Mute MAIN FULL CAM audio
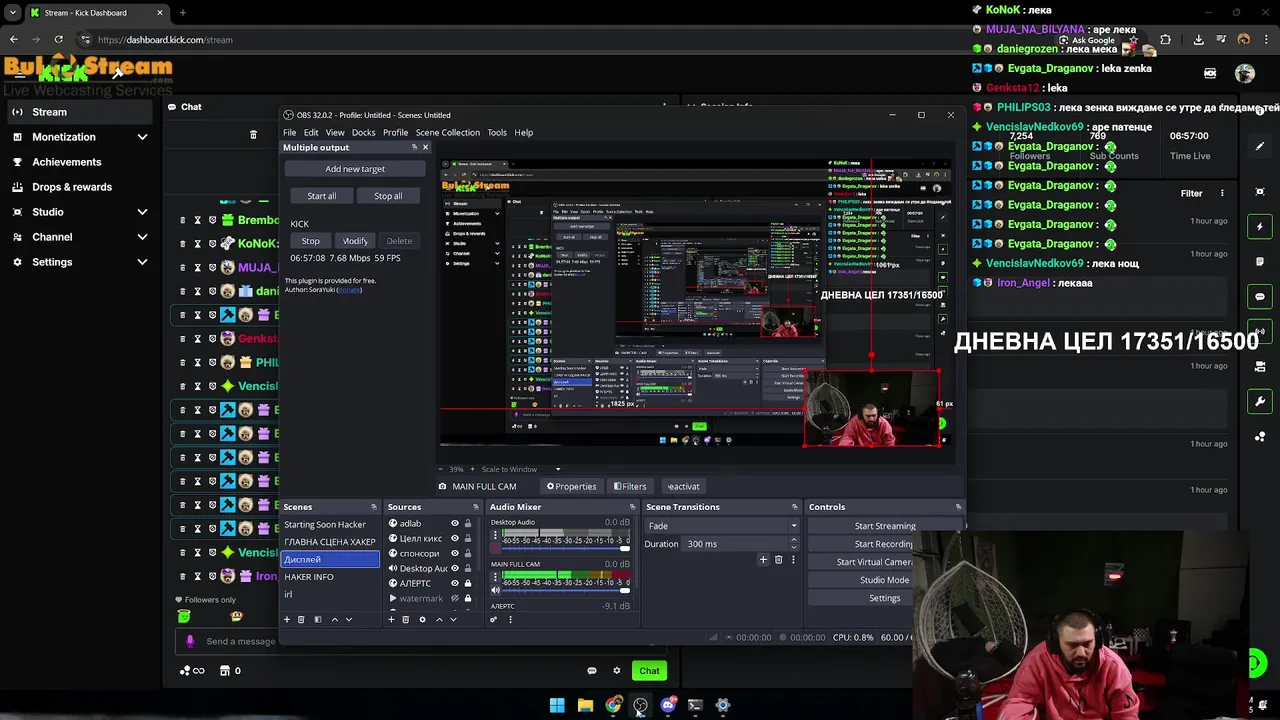 [x=495, y=590]
